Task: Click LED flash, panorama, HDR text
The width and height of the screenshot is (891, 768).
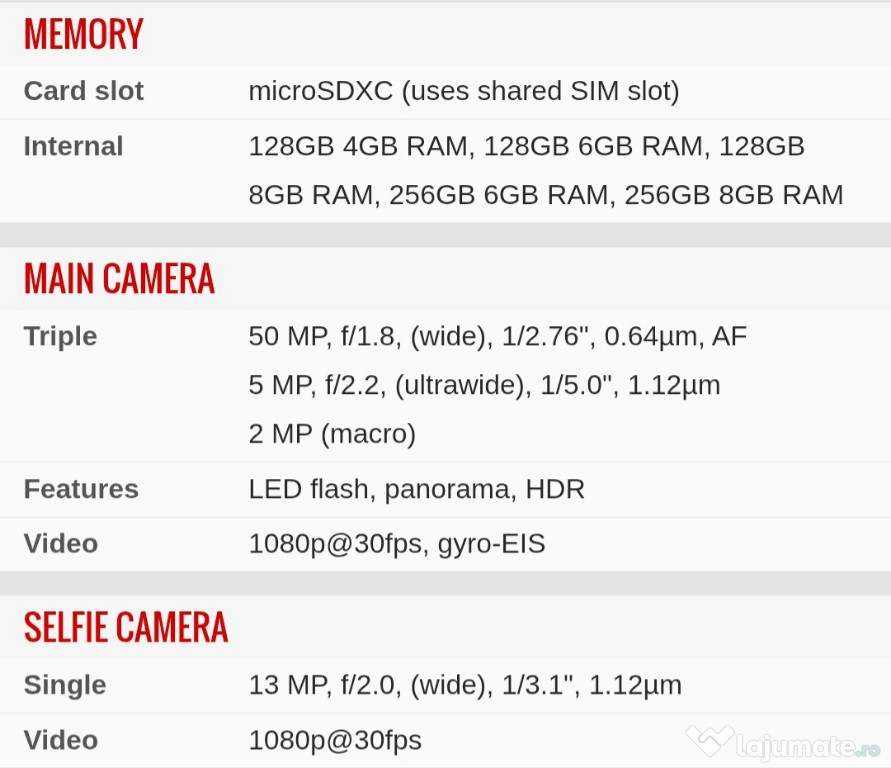Action: coord(416,489)
